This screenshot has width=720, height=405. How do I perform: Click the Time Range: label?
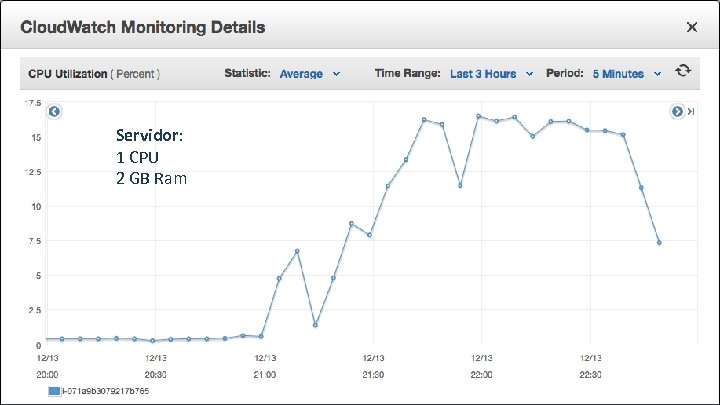407,73
